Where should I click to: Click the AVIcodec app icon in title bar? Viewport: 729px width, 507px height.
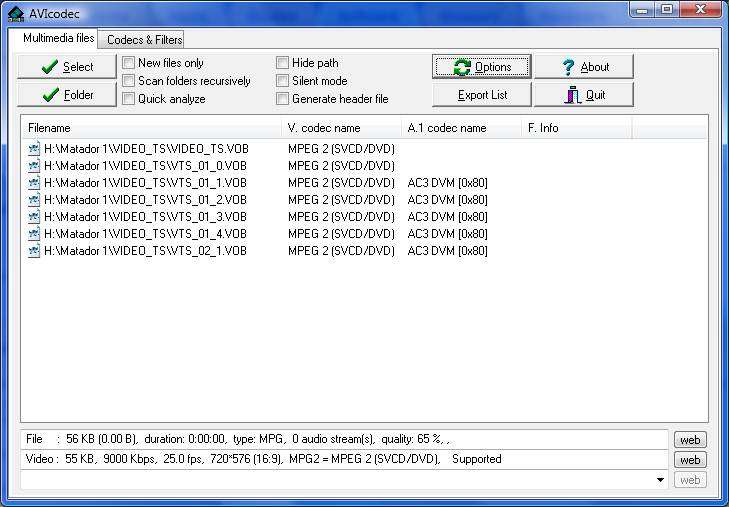click(16, 14)
